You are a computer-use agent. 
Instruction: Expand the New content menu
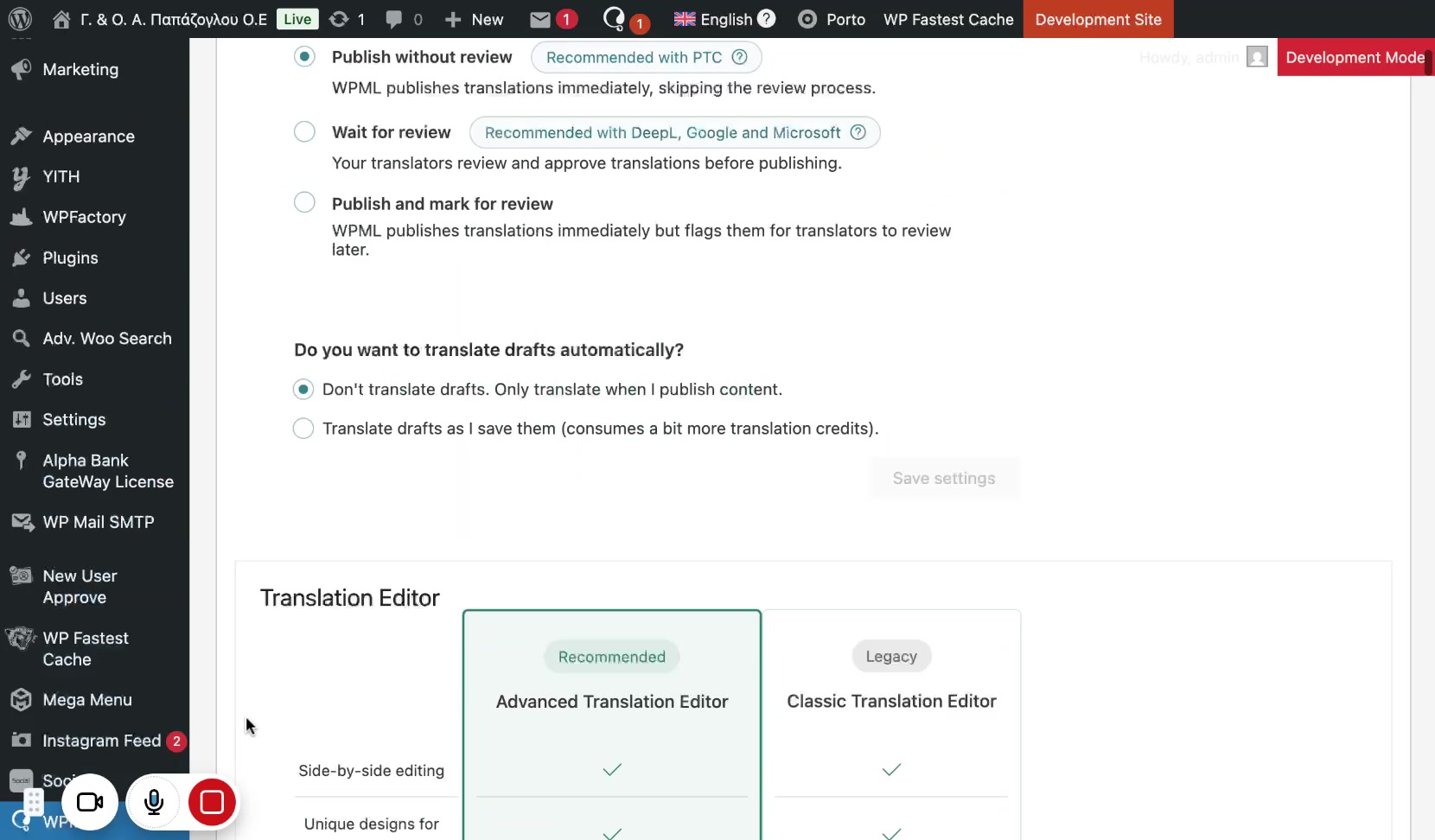[475, 19]
